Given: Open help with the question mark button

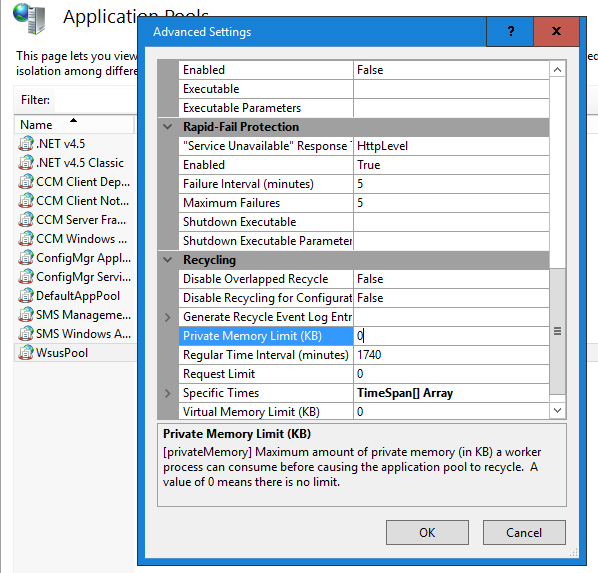Looking at the screenshot, I should tap(510, 31).
